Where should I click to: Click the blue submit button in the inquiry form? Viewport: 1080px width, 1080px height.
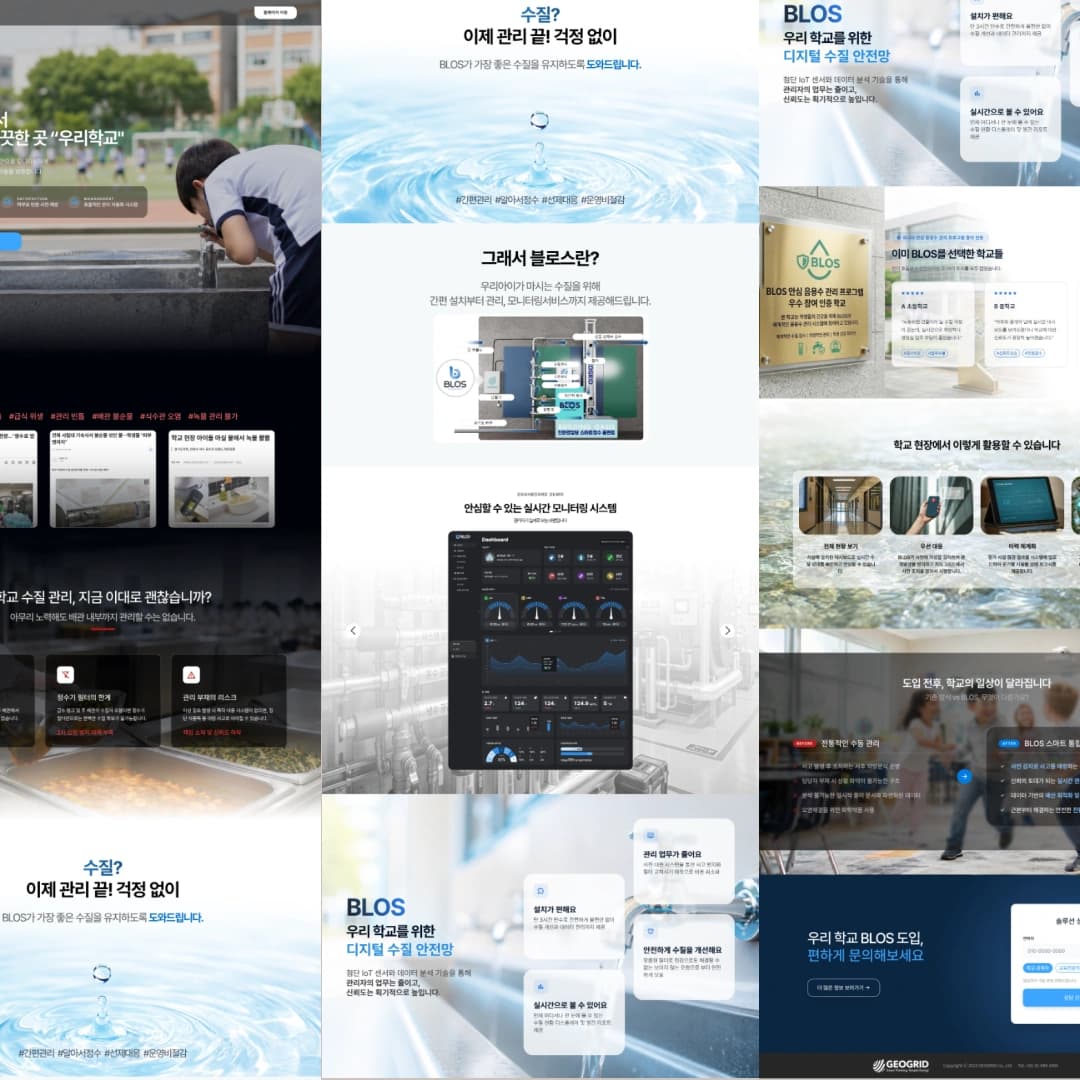[1051, 997]
